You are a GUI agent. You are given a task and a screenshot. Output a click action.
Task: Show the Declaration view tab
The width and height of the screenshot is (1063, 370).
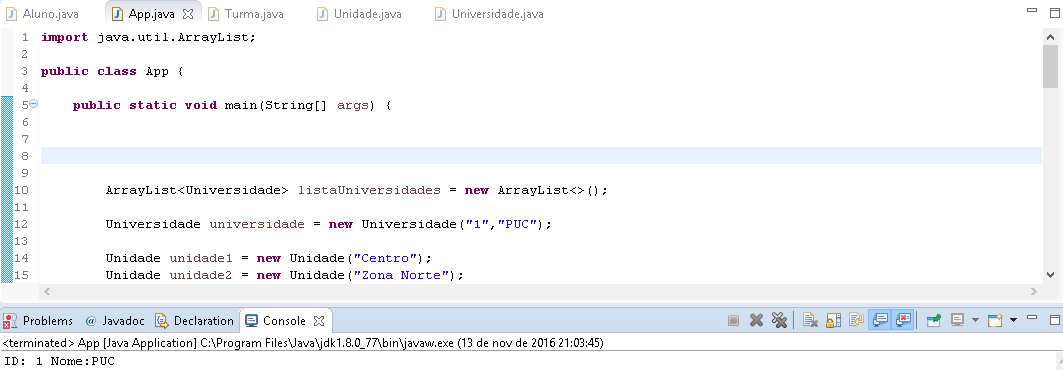click(195, 321)
